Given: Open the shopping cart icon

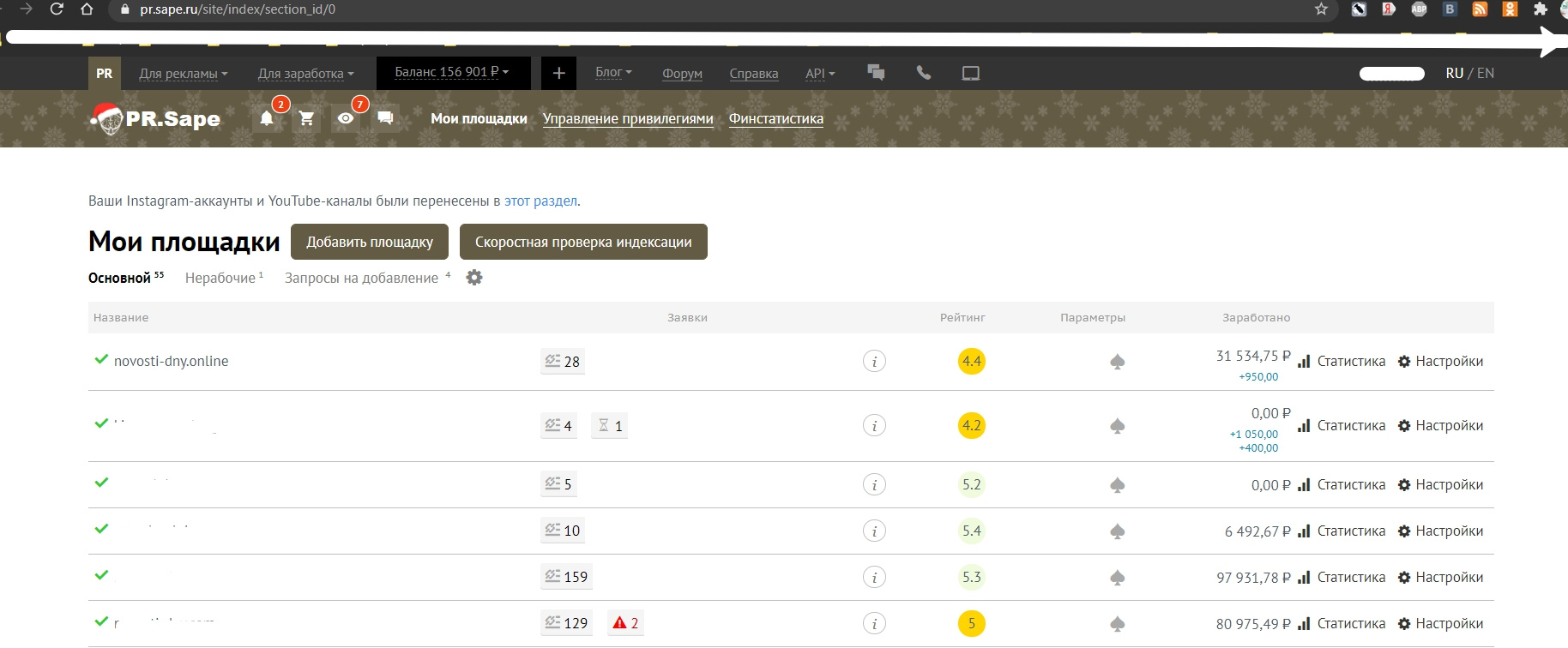Looking at the screenshot, I should click(306, 118).
